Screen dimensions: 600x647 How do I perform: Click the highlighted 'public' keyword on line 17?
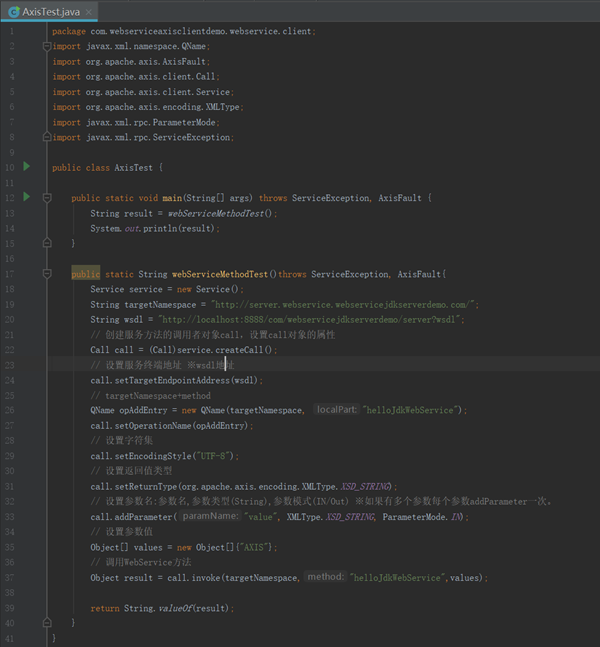[x=85, y=274]
